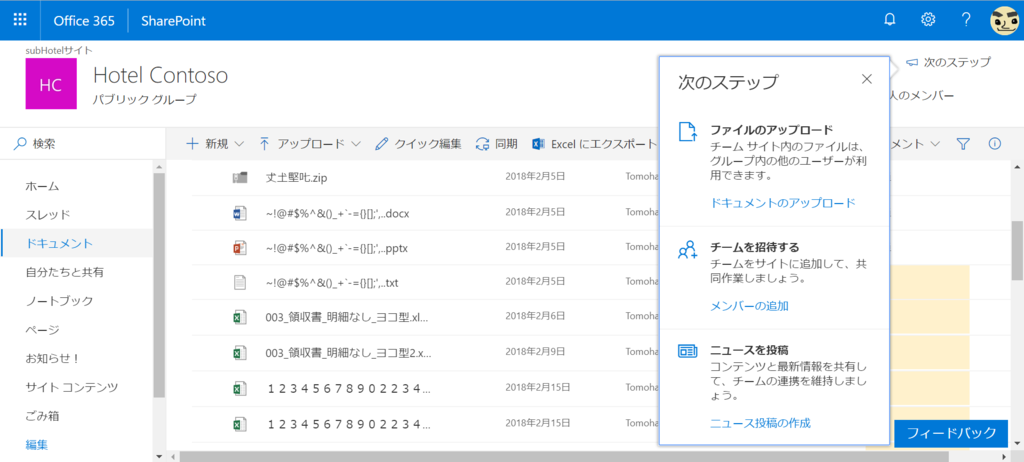Open user profile avatar menu
The width and height of the screenshot is (1024, 462).
coord(1004,20)
